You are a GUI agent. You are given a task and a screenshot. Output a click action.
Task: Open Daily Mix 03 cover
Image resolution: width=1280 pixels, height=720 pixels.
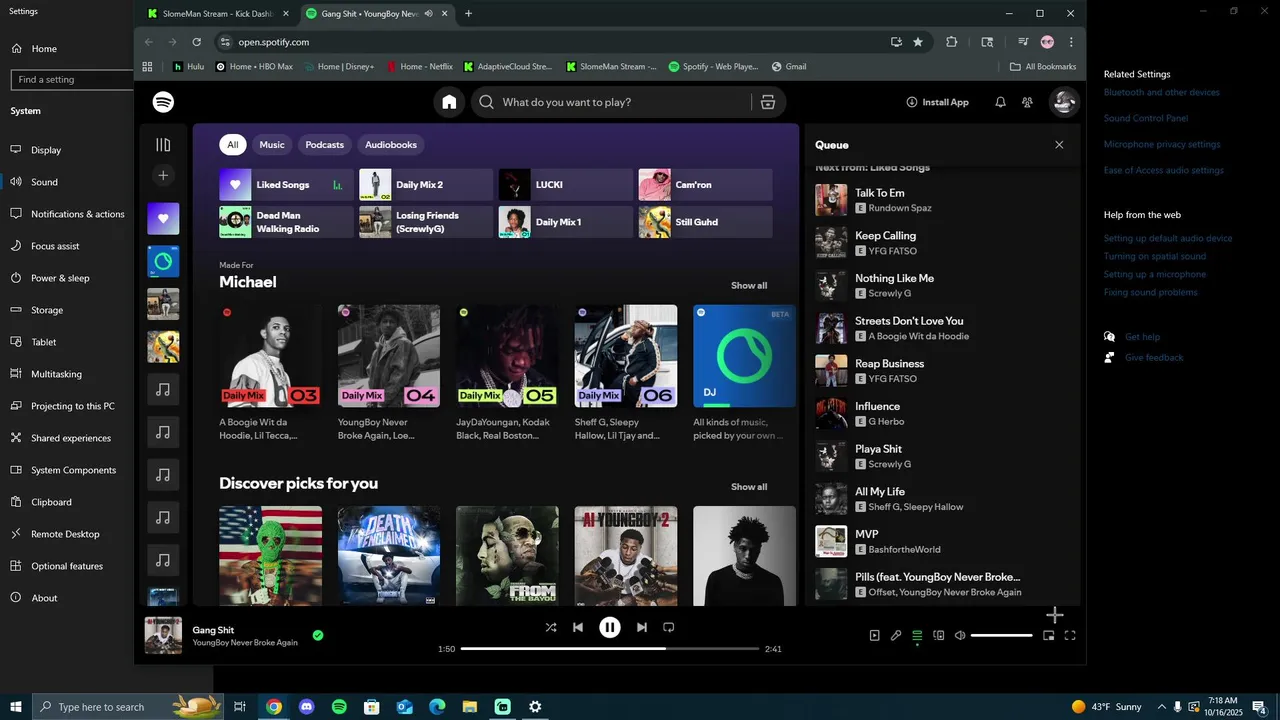[x=271, y=356]
